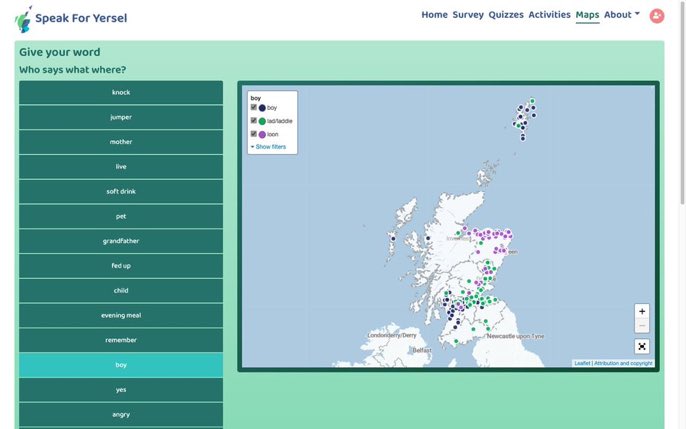
Task: Select the word jumper
Action: click(121, 117)
